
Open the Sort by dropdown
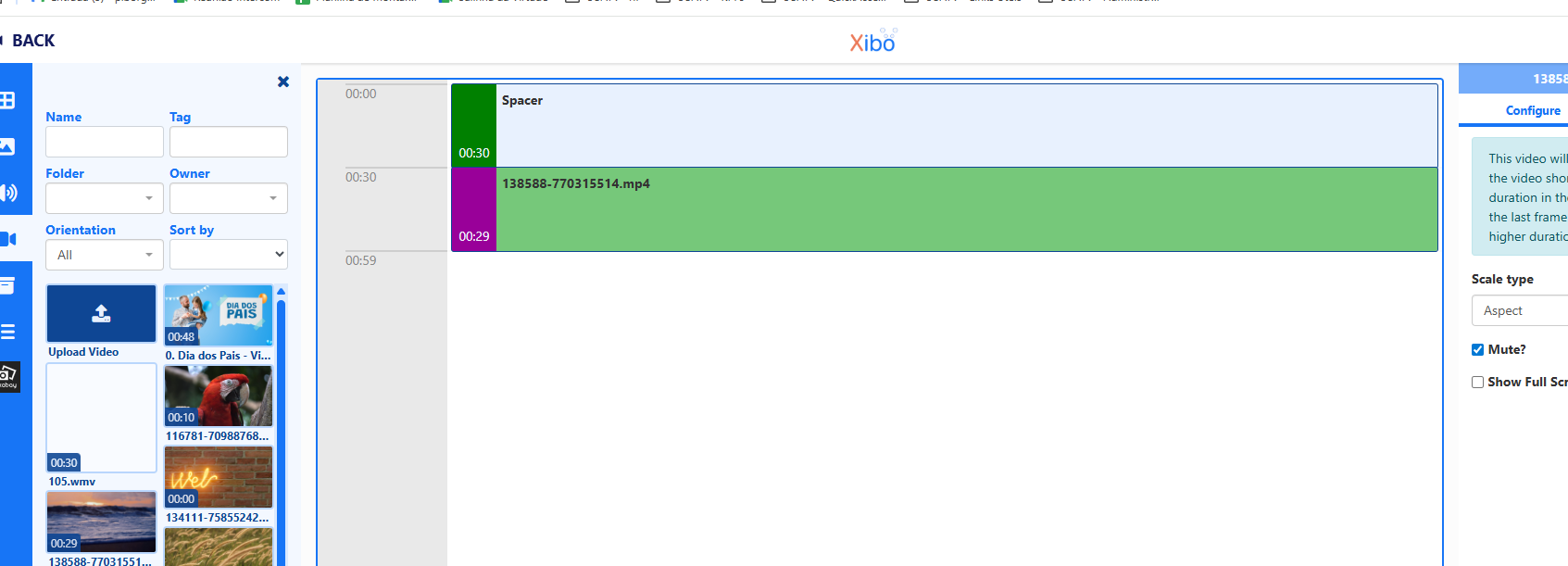tap(228, 255)
